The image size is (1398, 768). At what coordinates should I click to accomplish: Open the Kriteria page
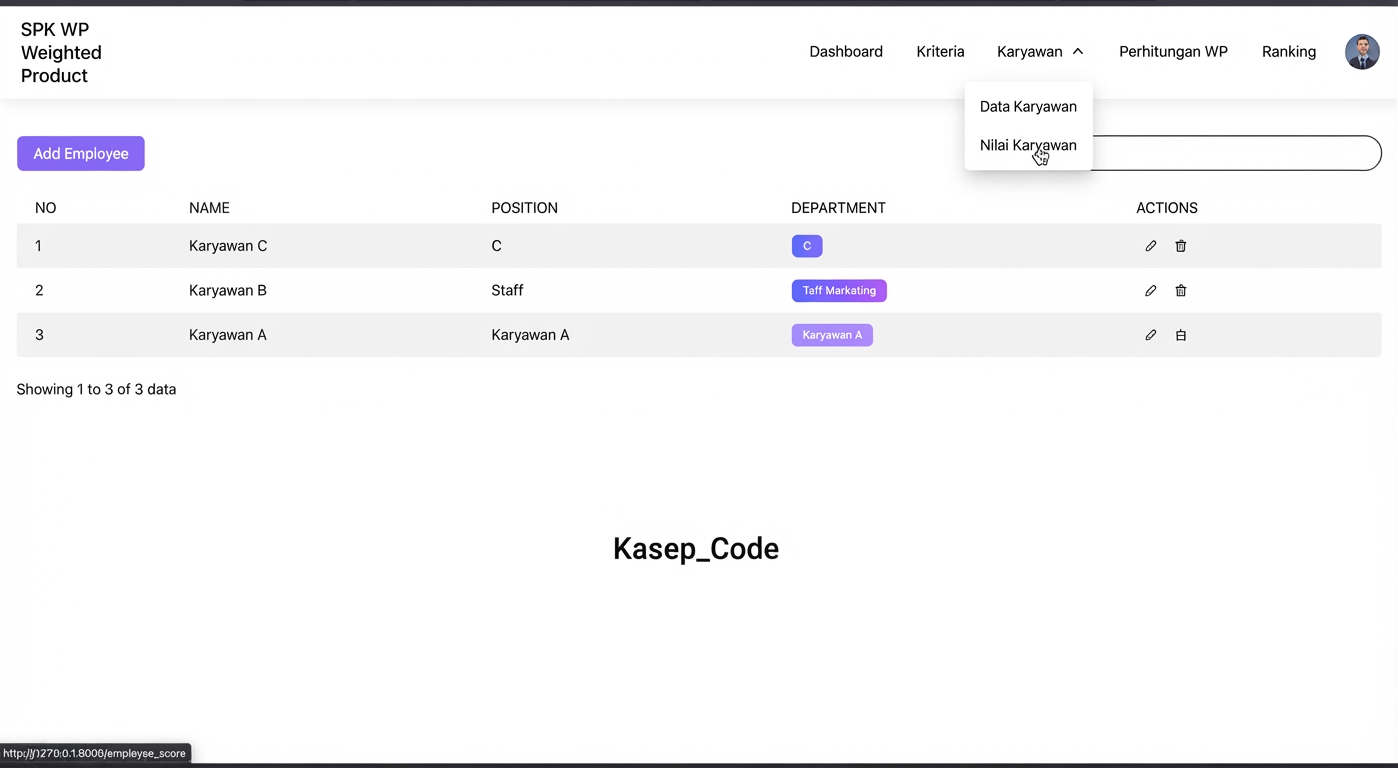tap(940, 52)
